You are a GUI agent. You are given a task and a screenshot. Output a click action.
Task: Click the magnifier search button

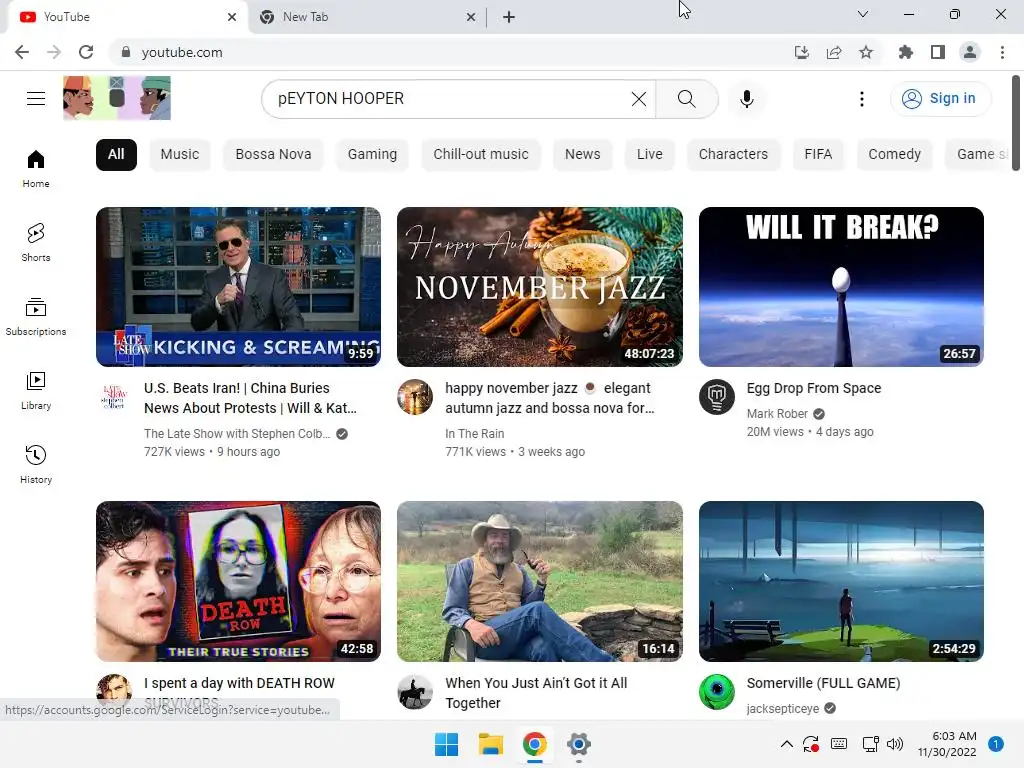tap(686, 99)
